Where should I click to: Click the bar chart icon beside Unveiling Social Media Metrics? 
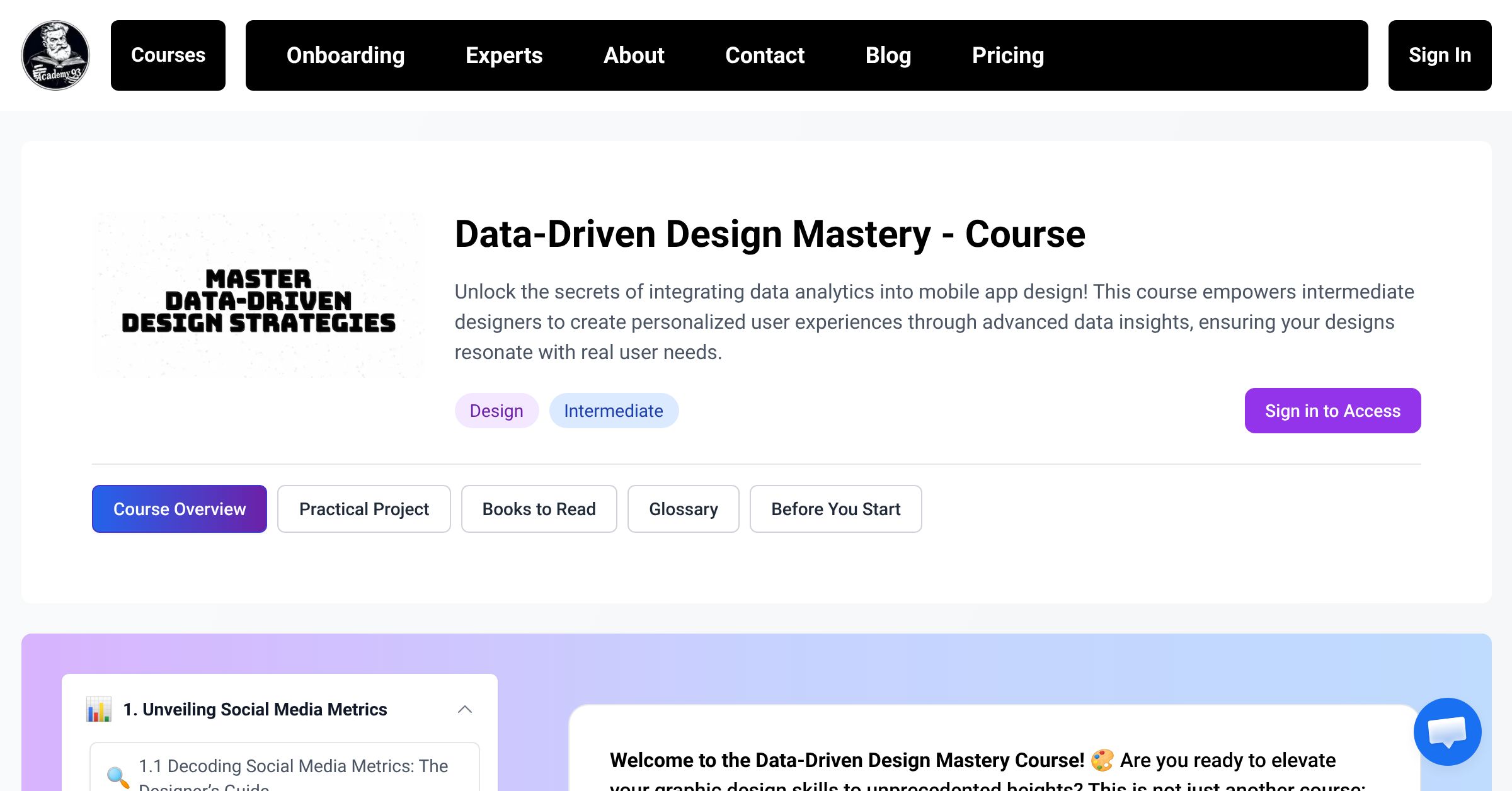point(99,709)
